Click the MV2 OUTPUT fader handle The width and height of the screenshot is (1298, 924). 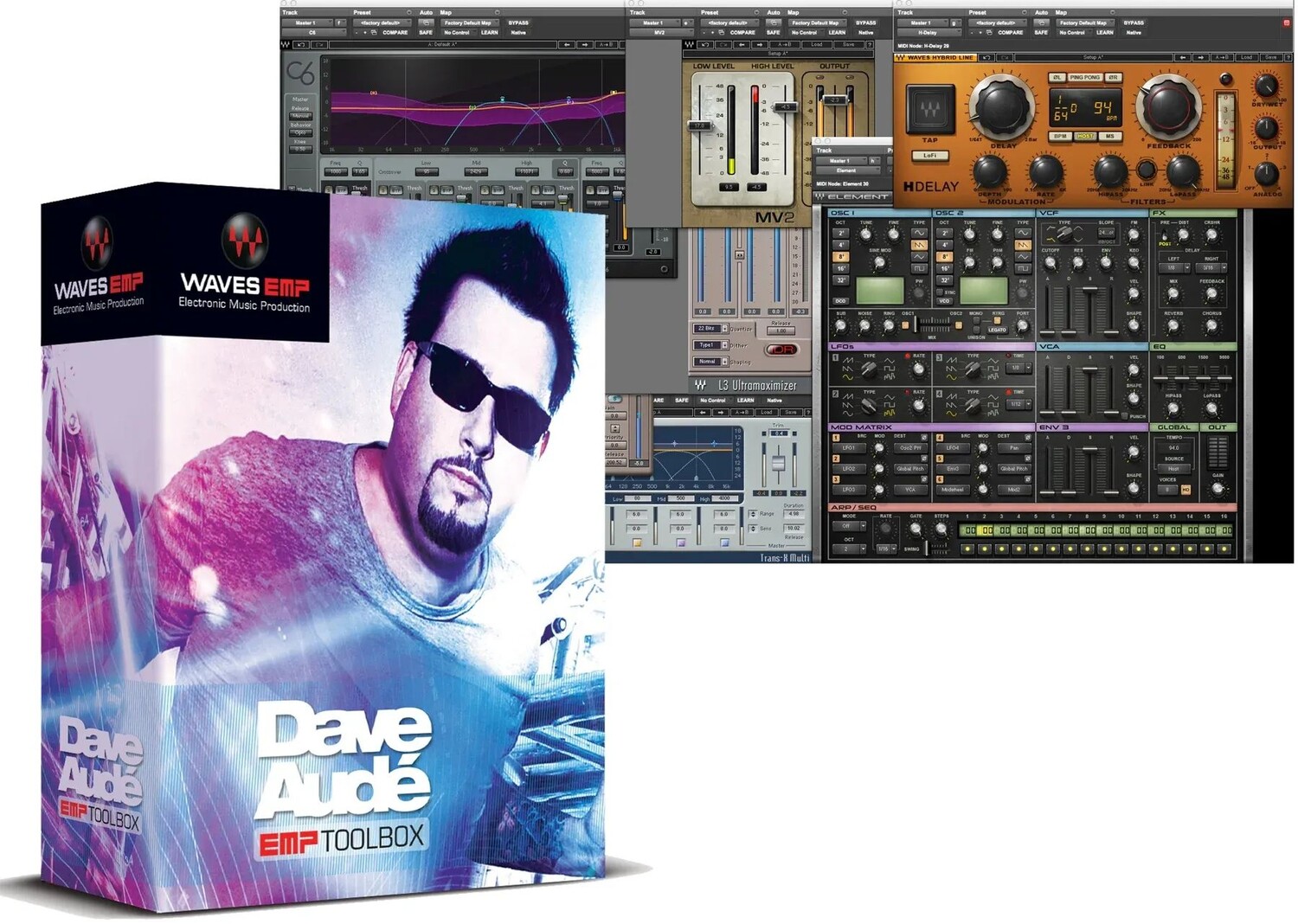(x=833, y=100)
